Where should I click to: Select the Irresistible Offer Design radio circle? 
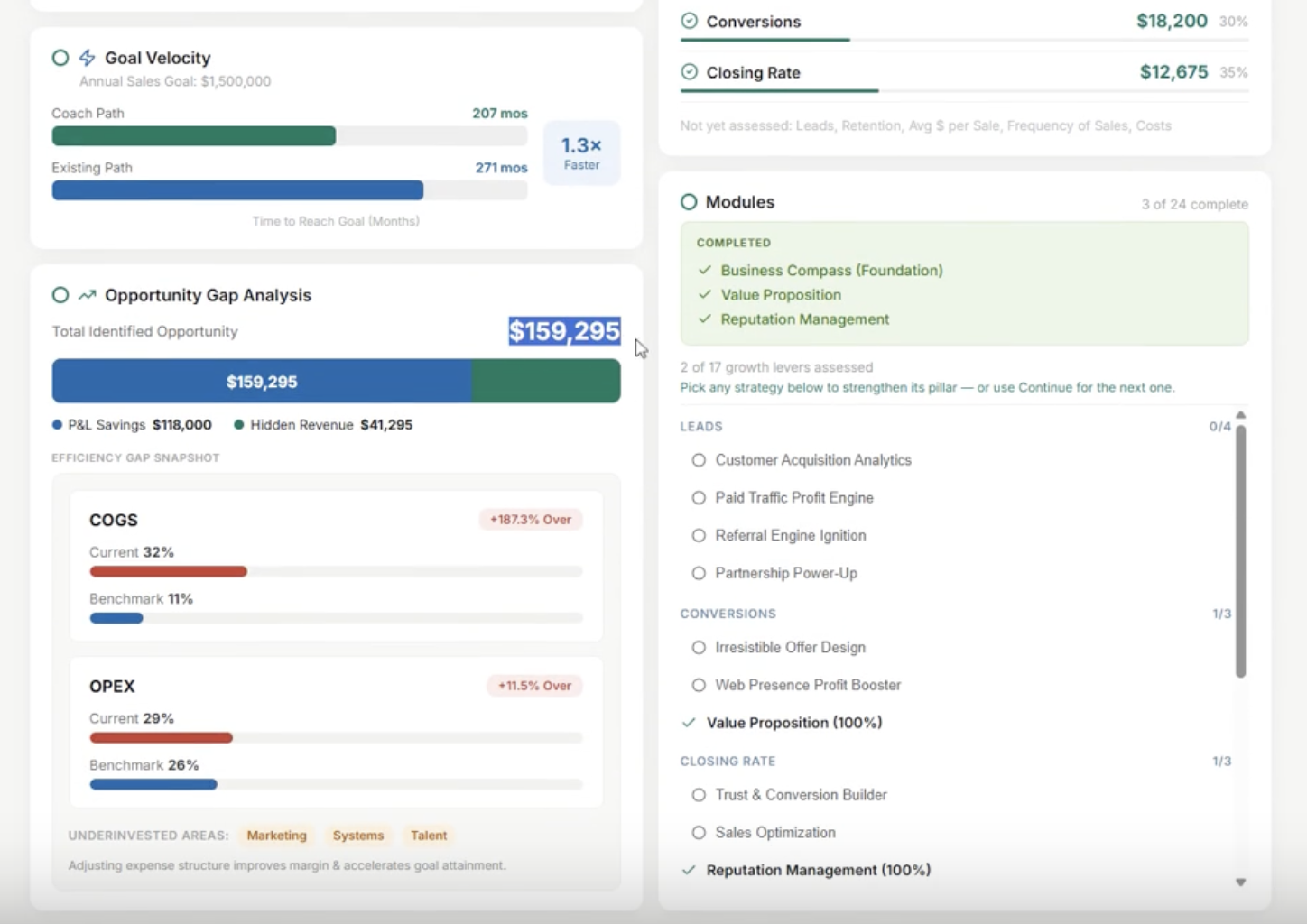coord(699,648)
